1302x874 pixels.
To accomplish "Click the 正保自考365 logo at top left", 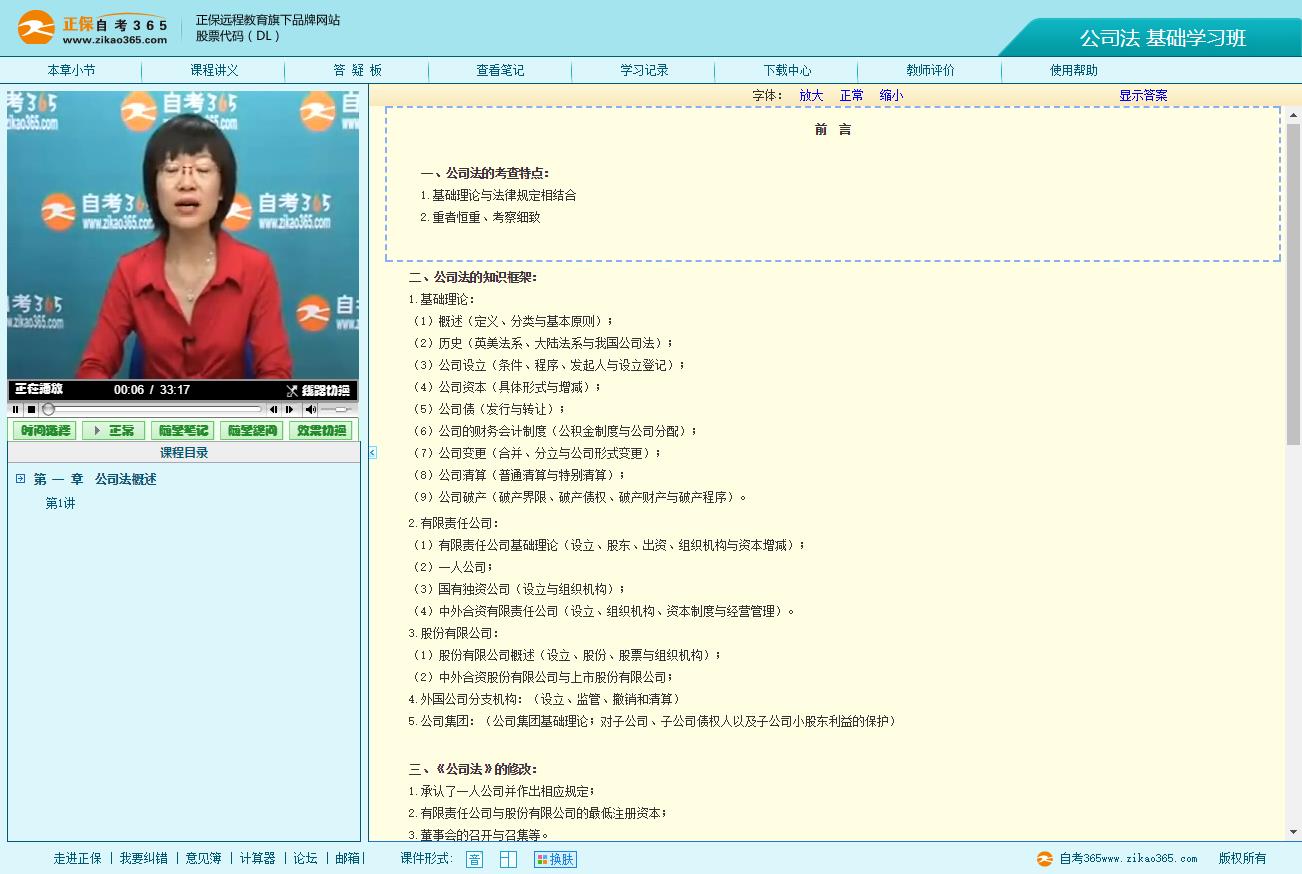I will [93, 28].
